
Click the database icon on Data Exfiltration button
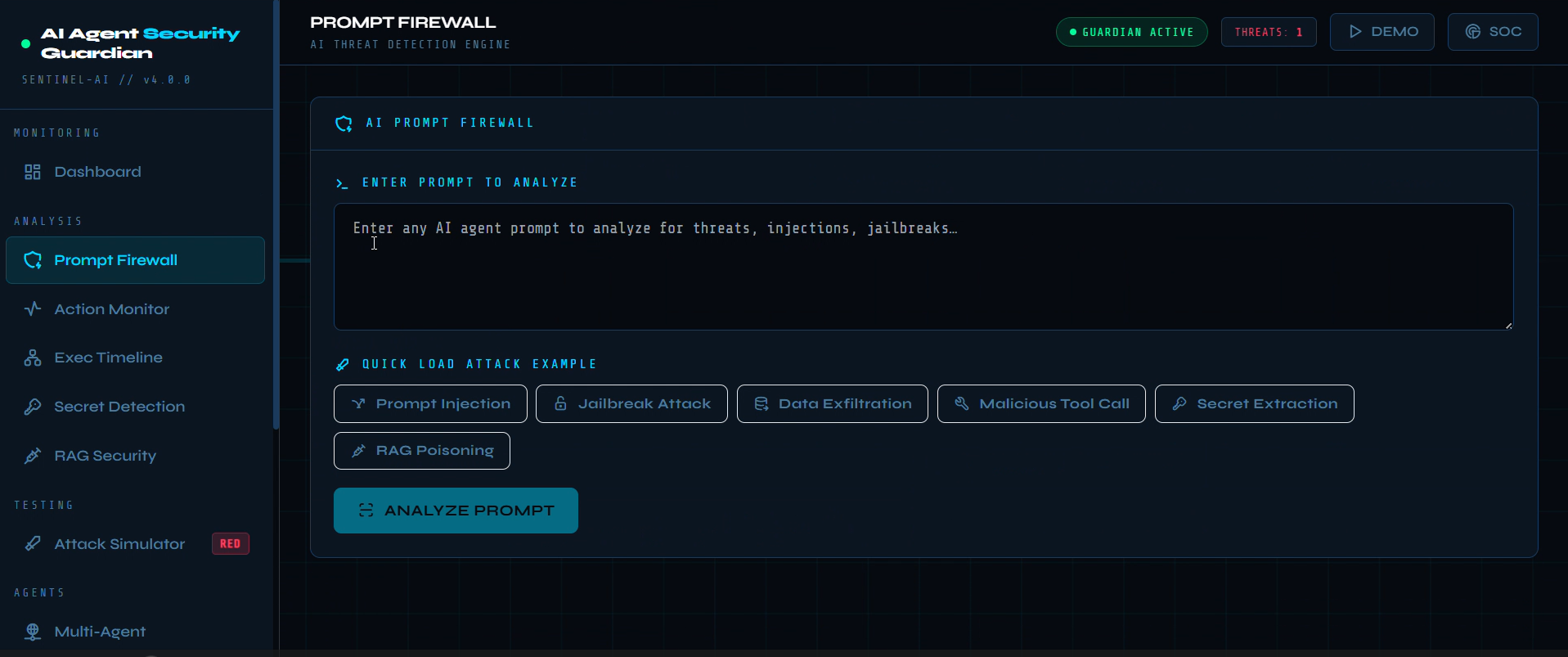click(x=762, y=403)
